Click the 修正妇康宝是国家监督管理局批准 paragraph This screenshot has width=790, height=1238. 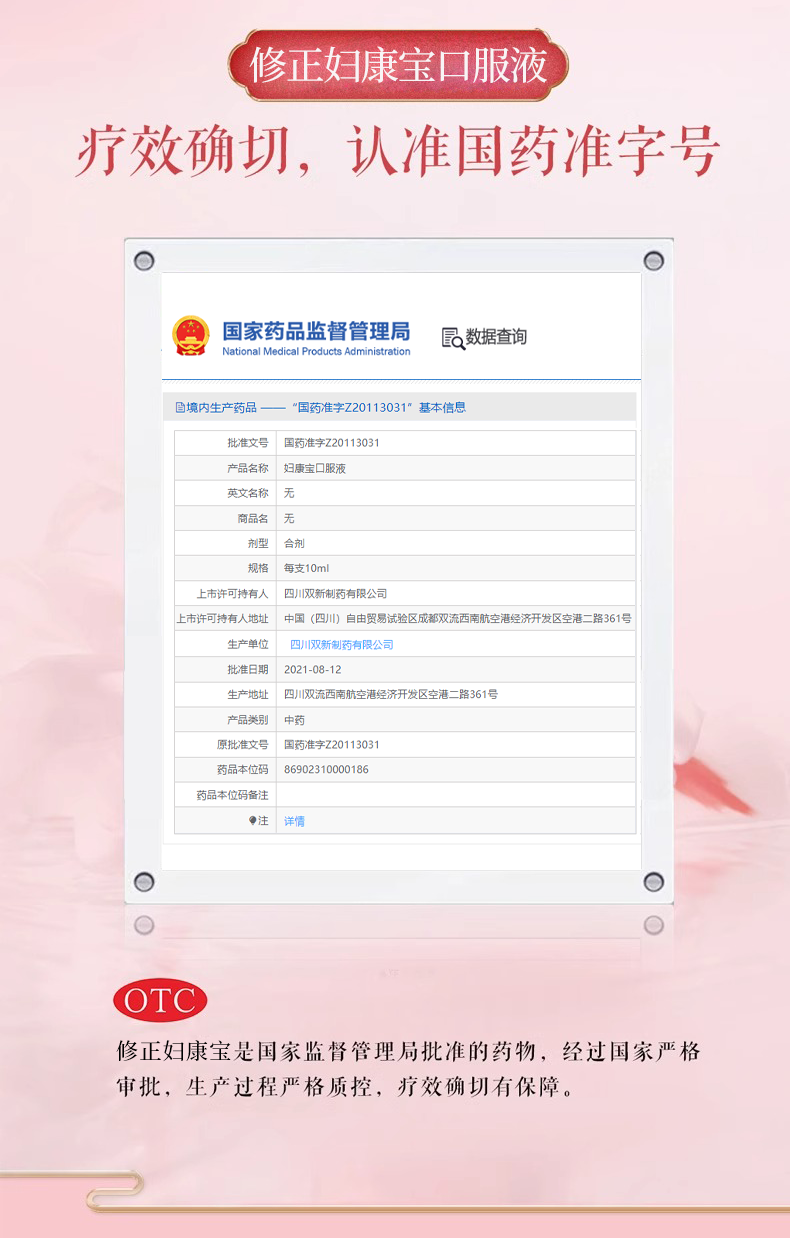coord(408,1068)
